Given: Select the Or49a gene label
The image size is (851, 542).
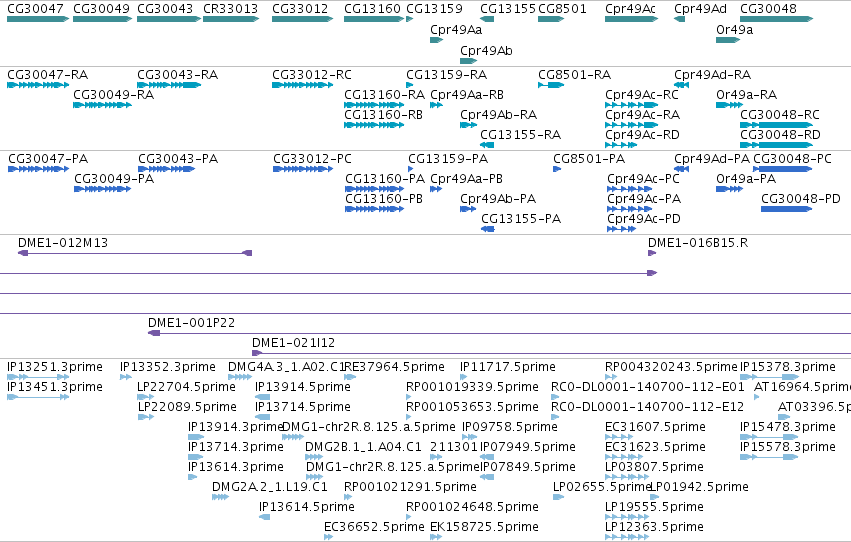Looking at the screenshot, I should tap(734, 29).
